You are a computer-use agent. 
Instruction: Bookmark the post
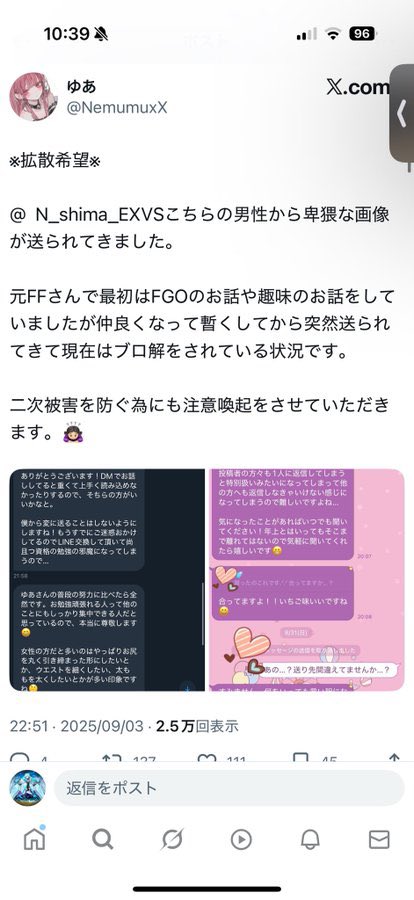[300, 757]
